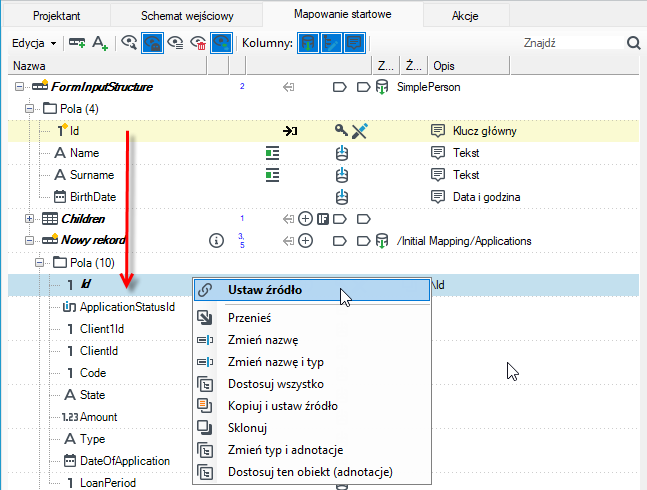Click the add text field 'A+' icon
The width and height of the screenshot is (647, 490).
pos(100,43)
